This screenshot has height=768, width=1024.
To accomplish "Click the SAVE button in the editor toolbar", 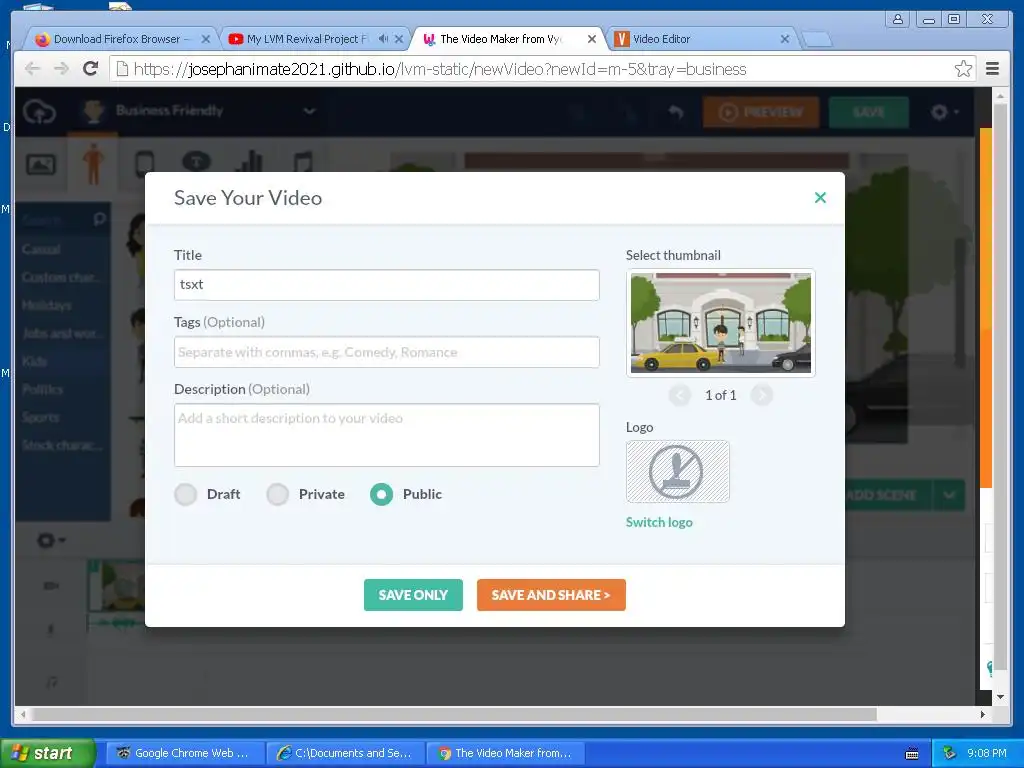I will [869, 112].
